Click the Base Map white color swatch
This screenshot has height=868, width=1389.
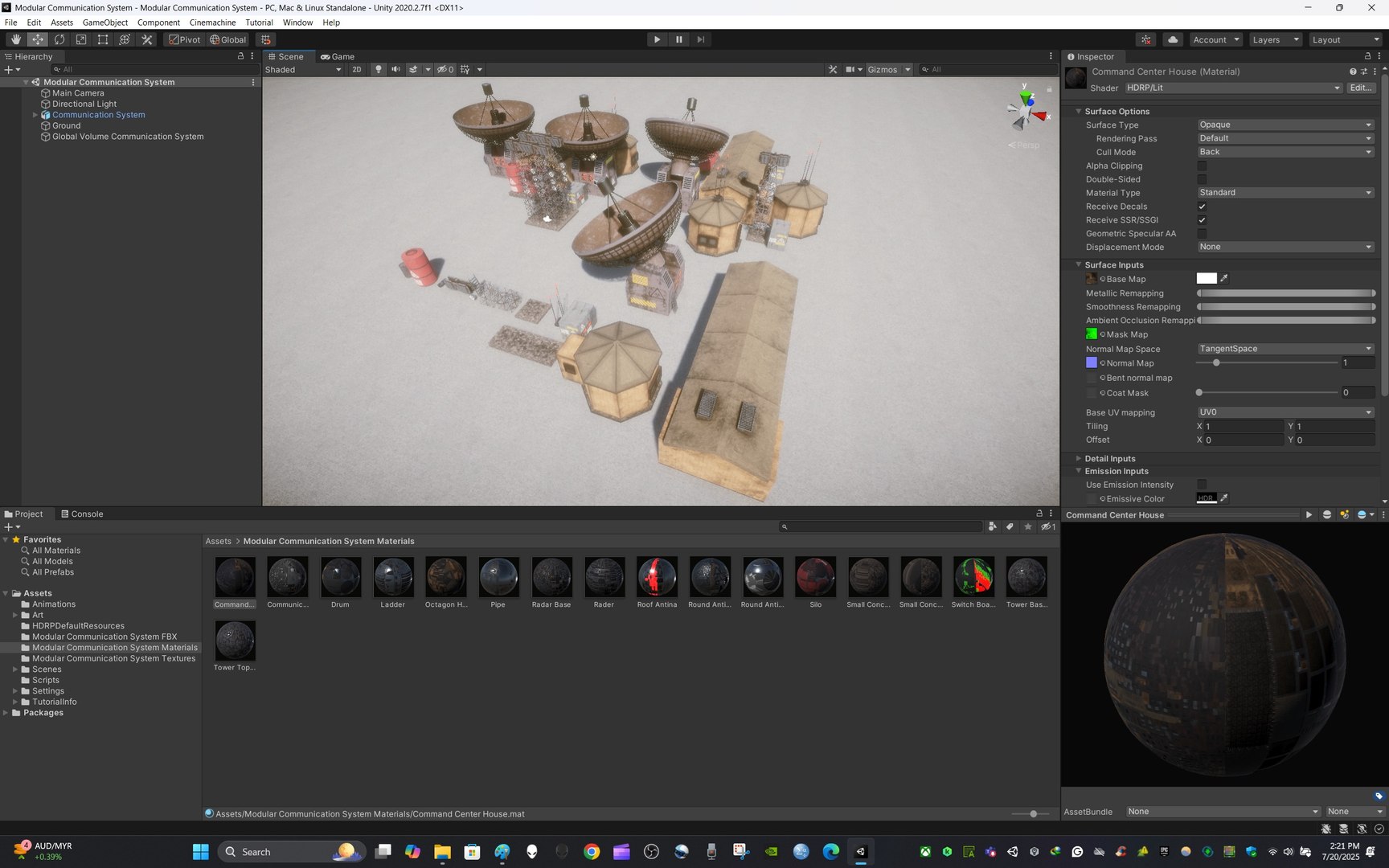point(1207,278)
